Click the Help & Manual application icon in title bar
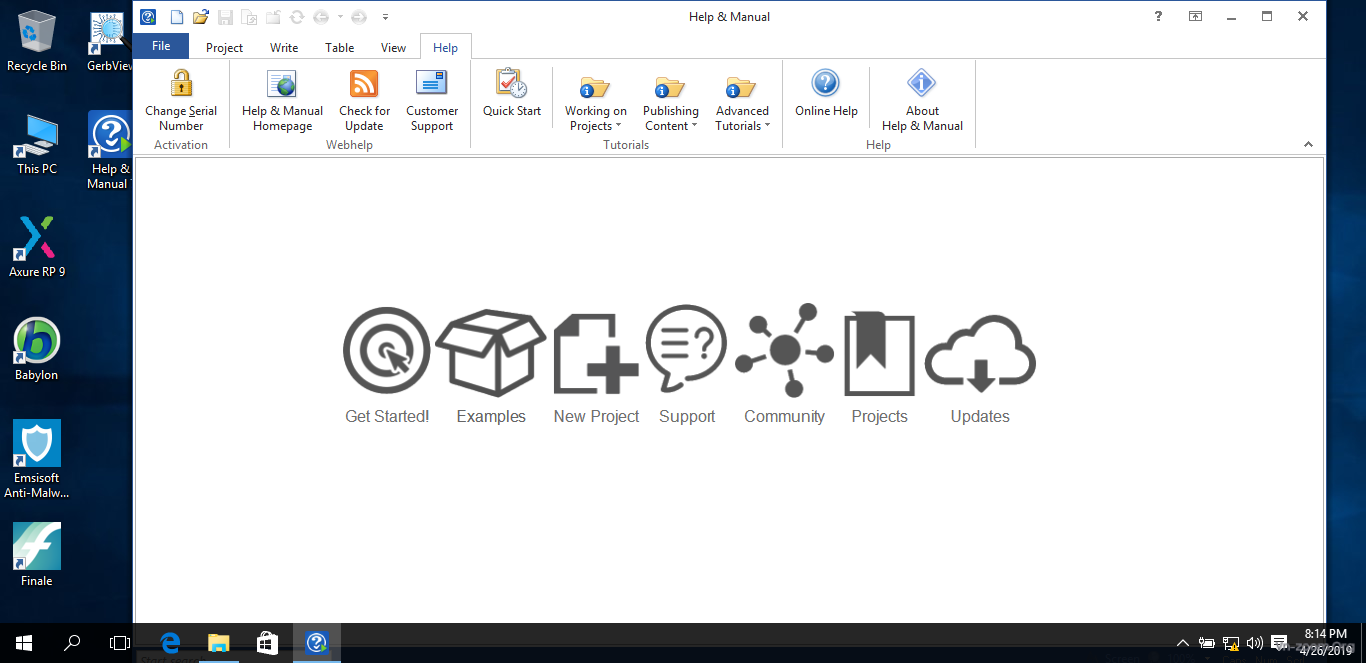1366x663 pixels. point(148,17)
